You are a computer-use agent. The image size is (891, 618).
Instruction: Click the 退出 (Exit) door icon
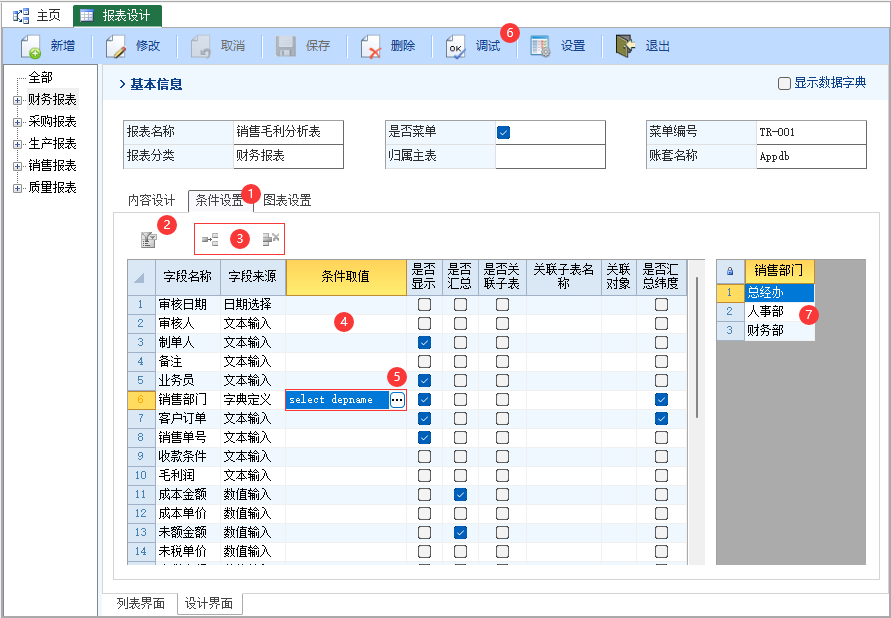(x=625, y=46)
